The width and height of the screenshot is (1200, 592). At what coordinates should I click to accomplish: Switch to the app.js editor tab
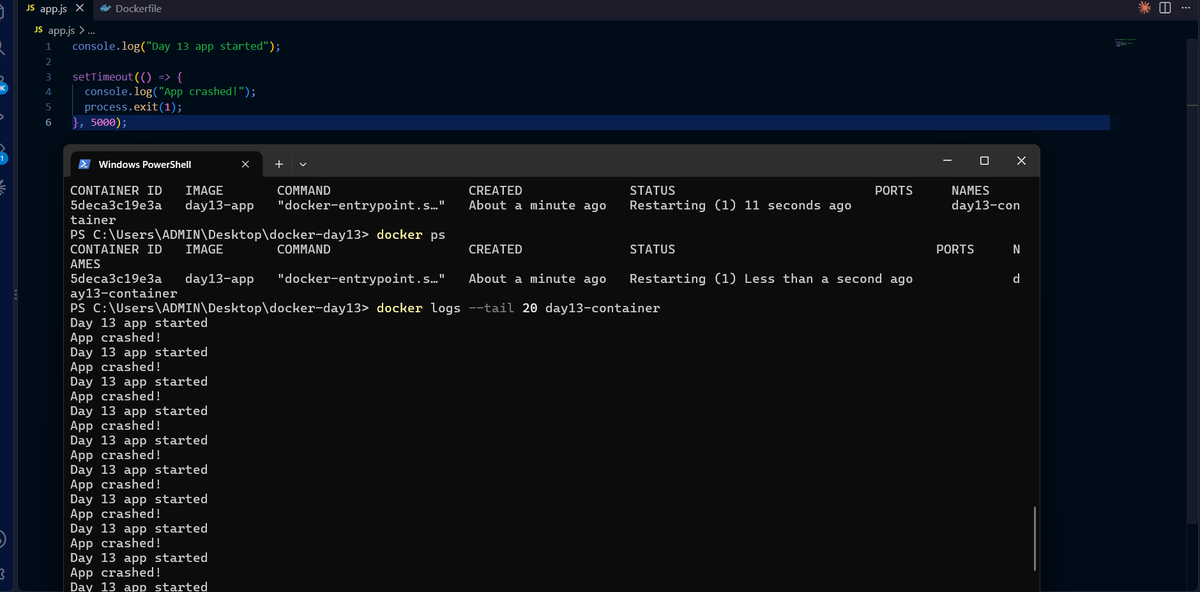click(x=53, y=8)
